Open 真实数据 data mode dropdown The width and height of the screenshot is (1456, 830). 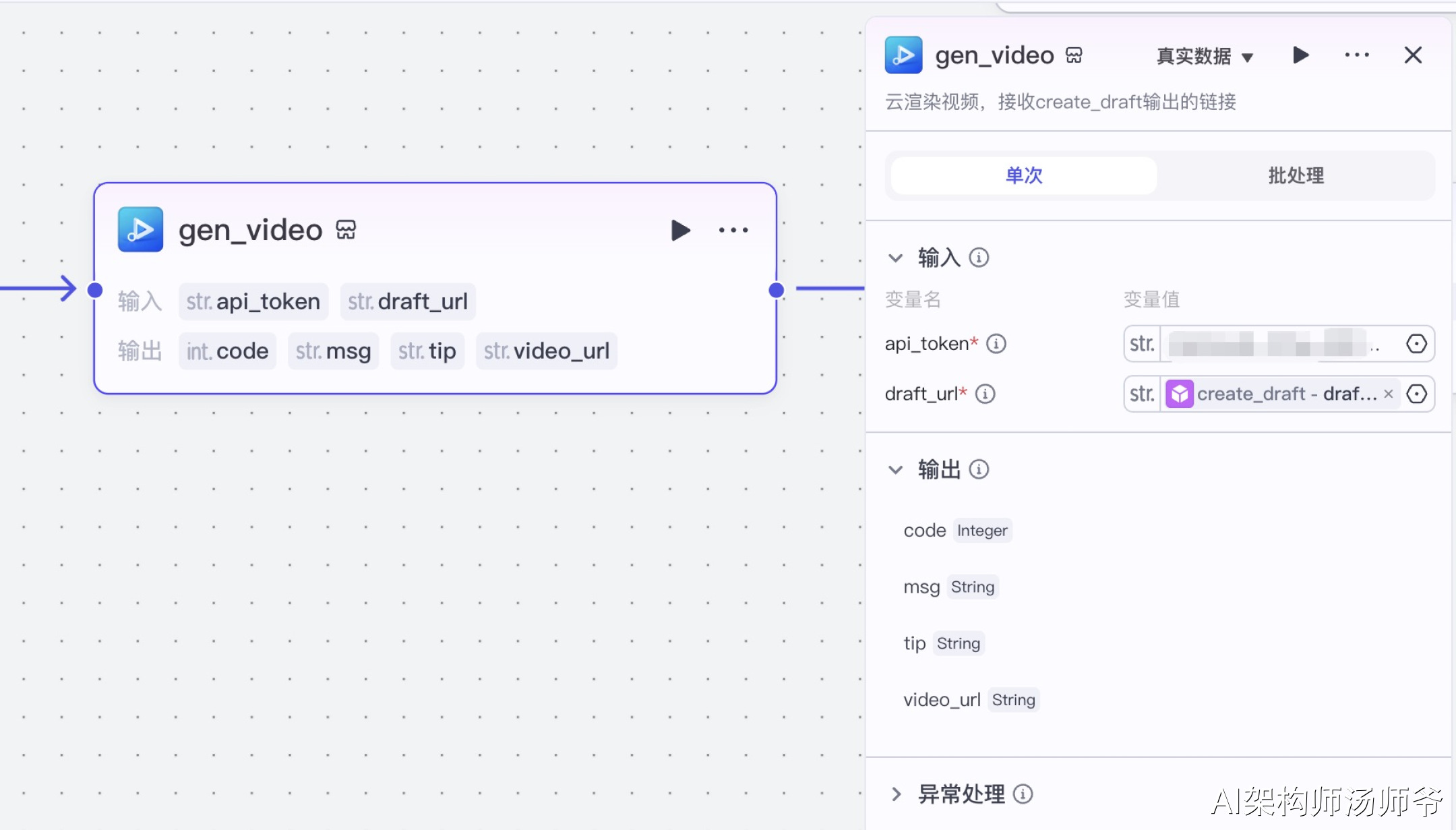click(x=1204, y=57)
